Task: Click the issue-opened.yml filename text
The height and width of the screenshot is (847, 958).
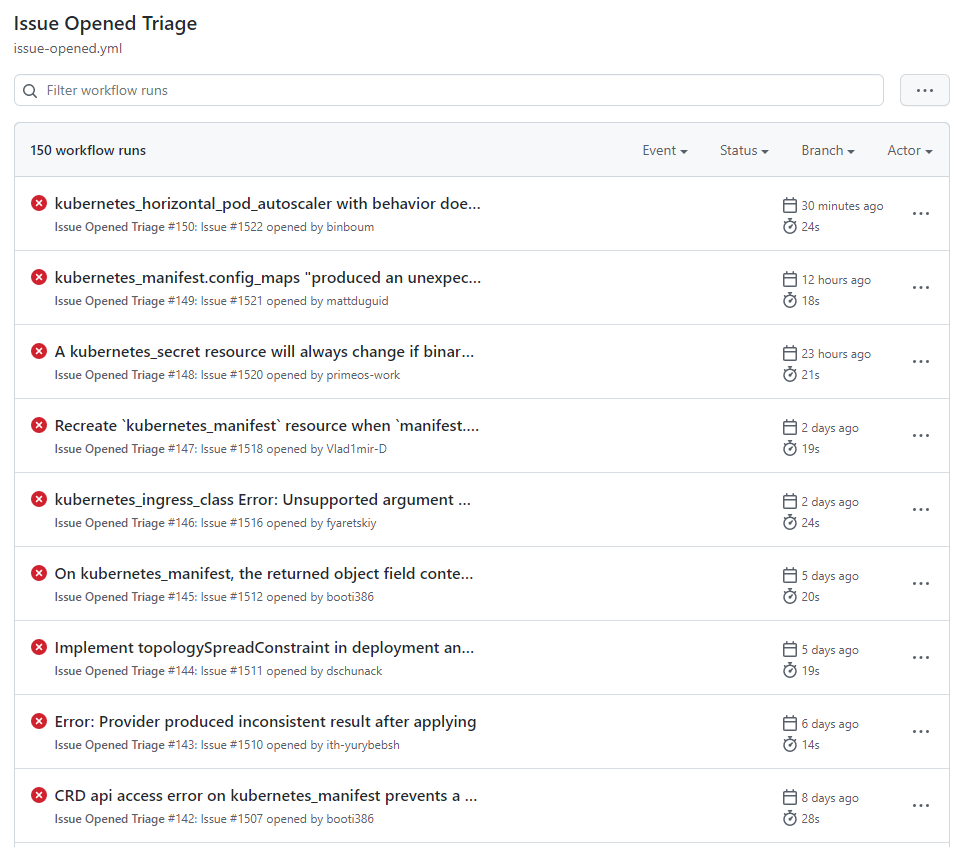Action: point(68,48)
